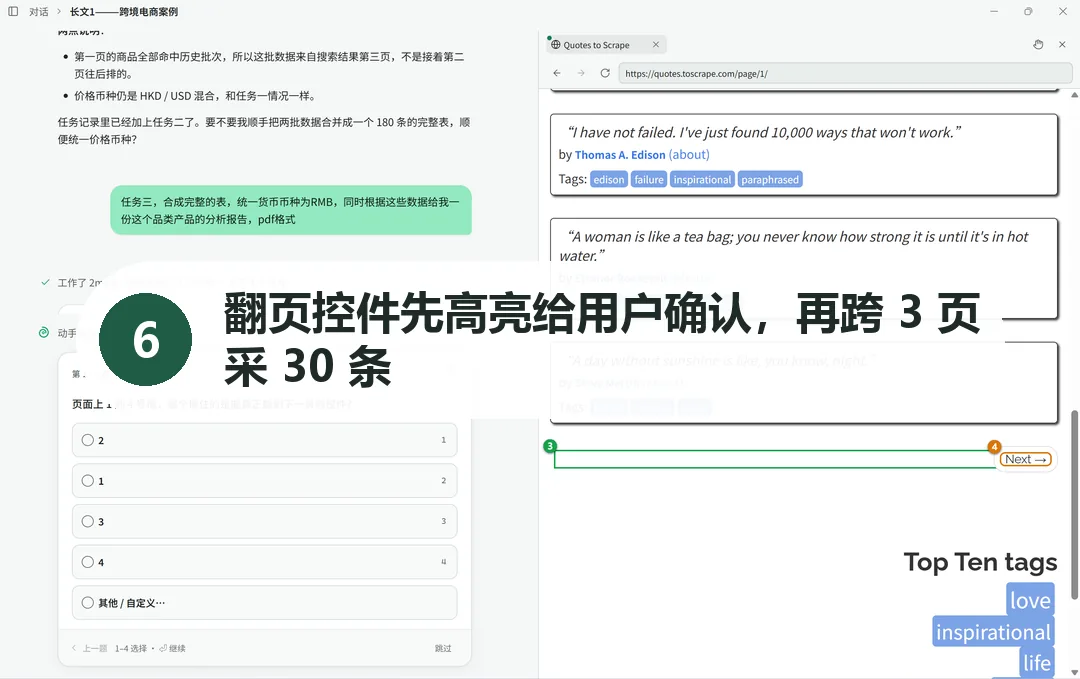Click the 长文1——跨境电商案例 title
Viewport: 1080px width, 679px height.
(x=124, y=12)
